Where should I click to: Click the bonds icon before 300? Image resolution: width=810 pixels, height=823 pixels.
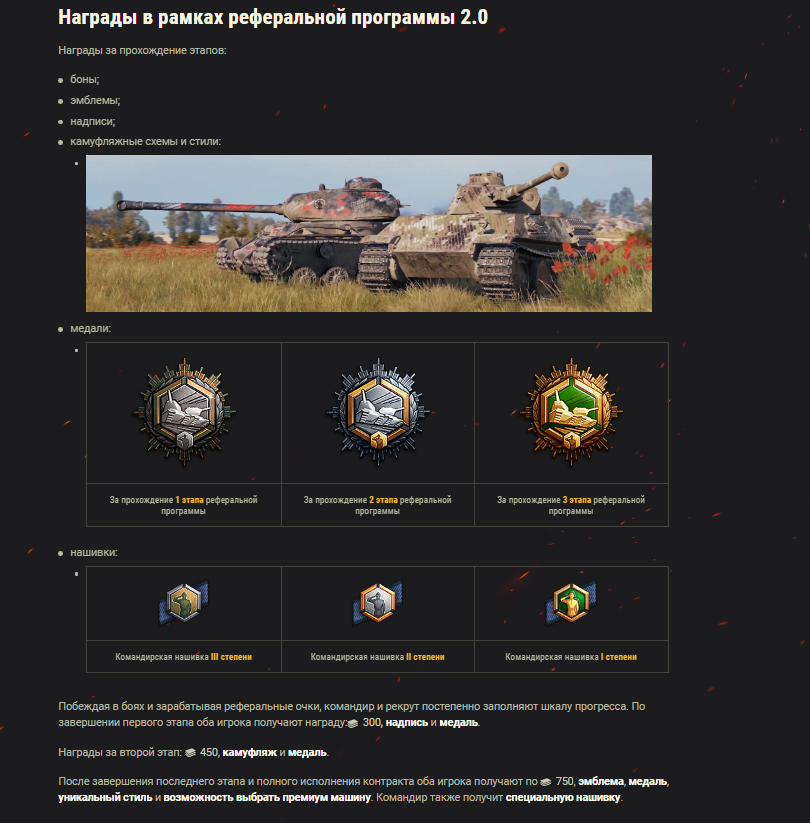(353, 723)
